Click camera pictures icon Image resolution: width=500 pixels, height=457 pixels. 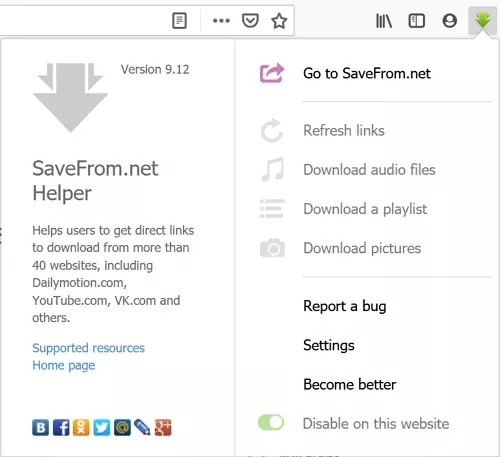point(272,248)
